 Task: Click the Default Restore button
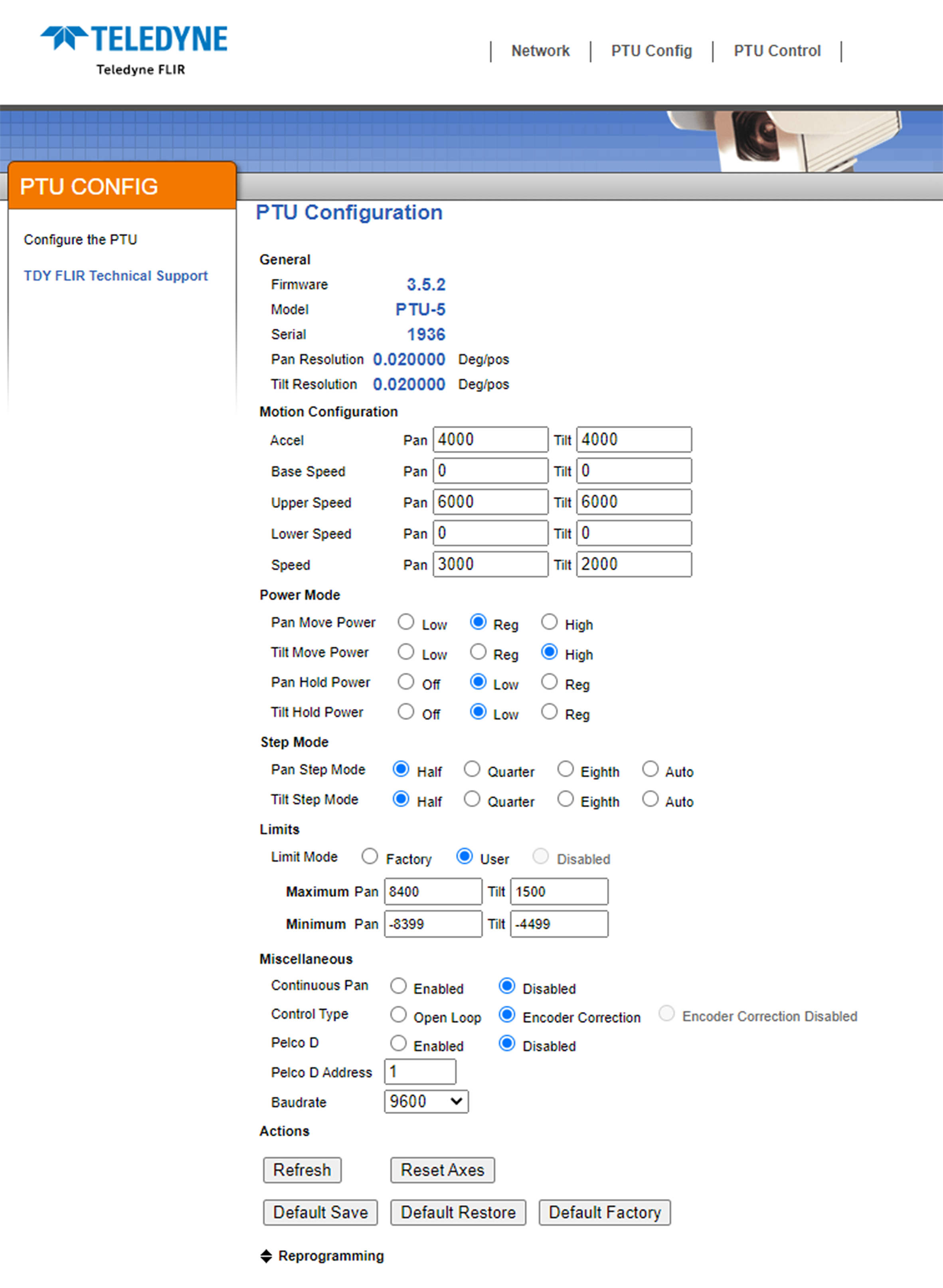point(458,1212)
